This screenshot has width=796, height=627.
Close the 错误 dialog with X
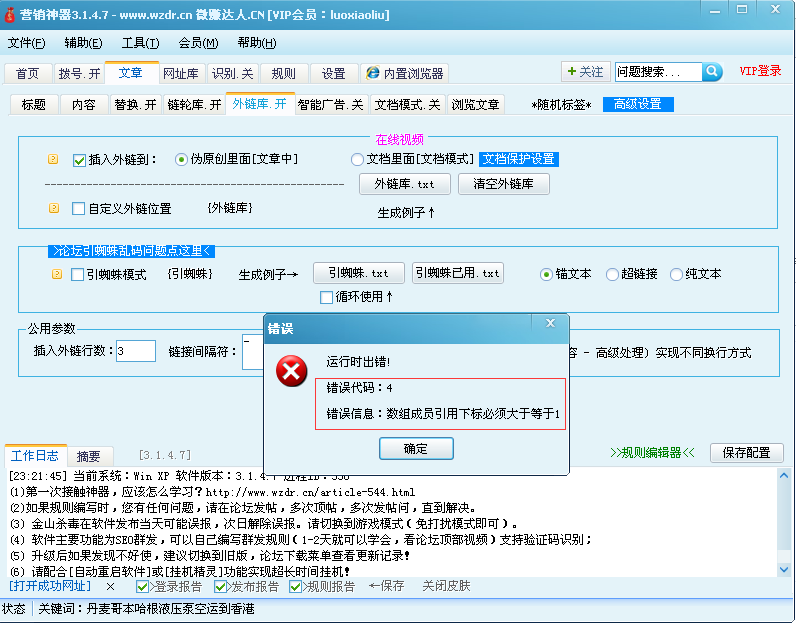[550, 323]
